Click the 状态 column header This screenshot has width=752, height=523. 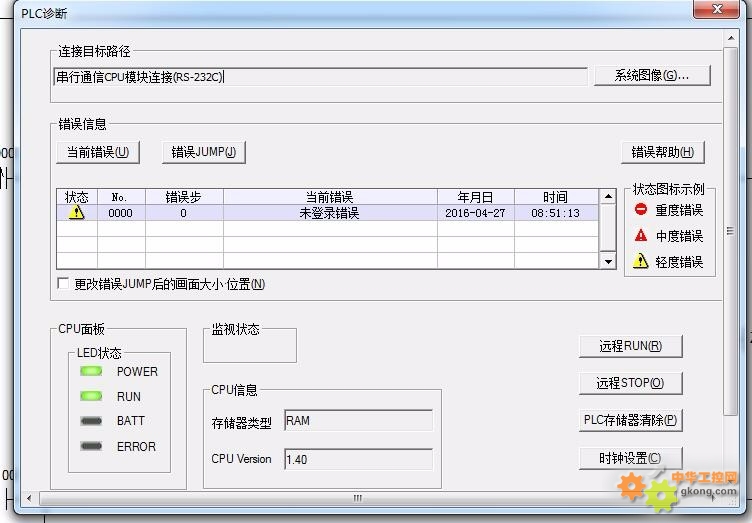(x=77, y=197)
